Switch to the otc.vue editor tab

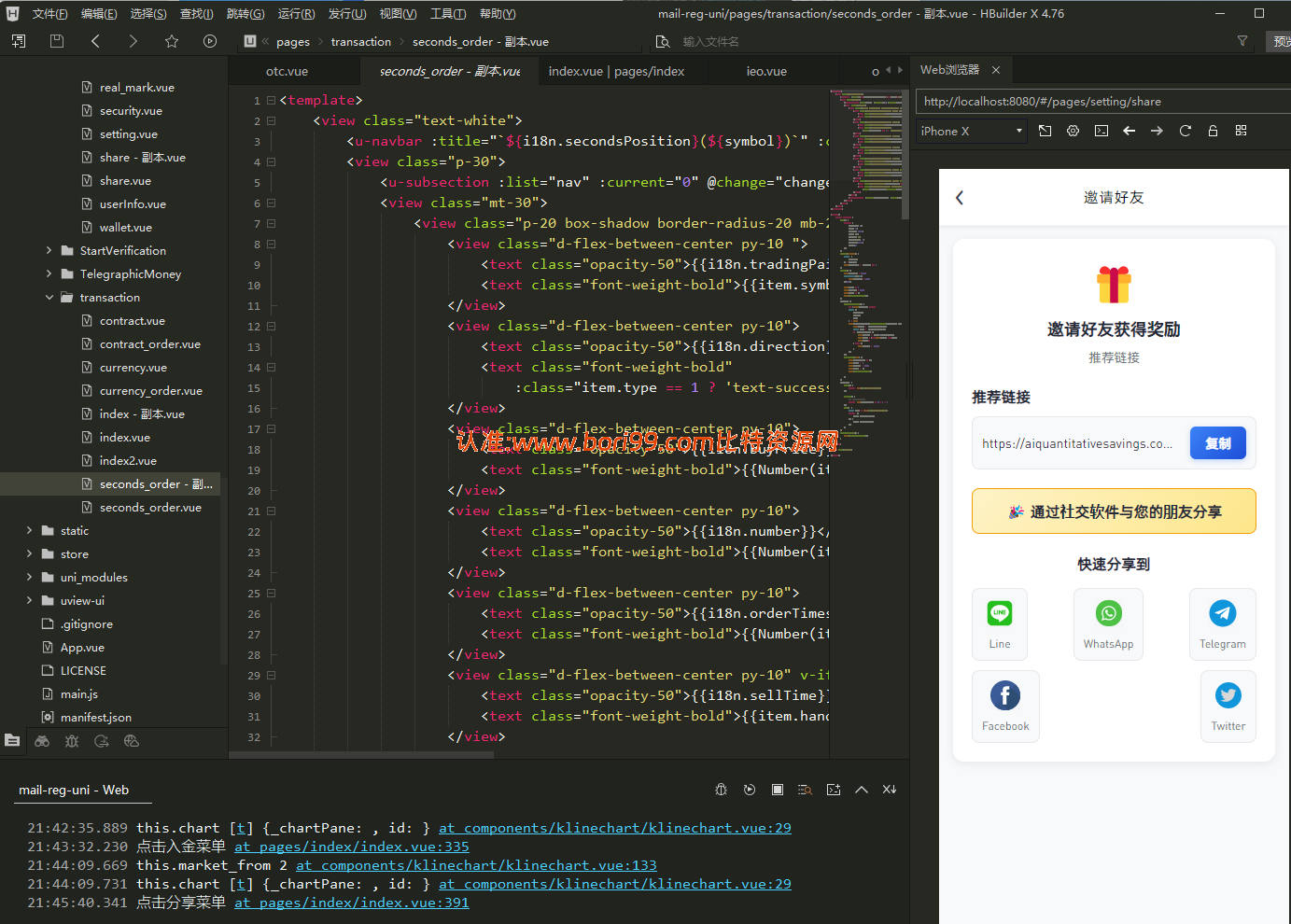coord(288,71)
